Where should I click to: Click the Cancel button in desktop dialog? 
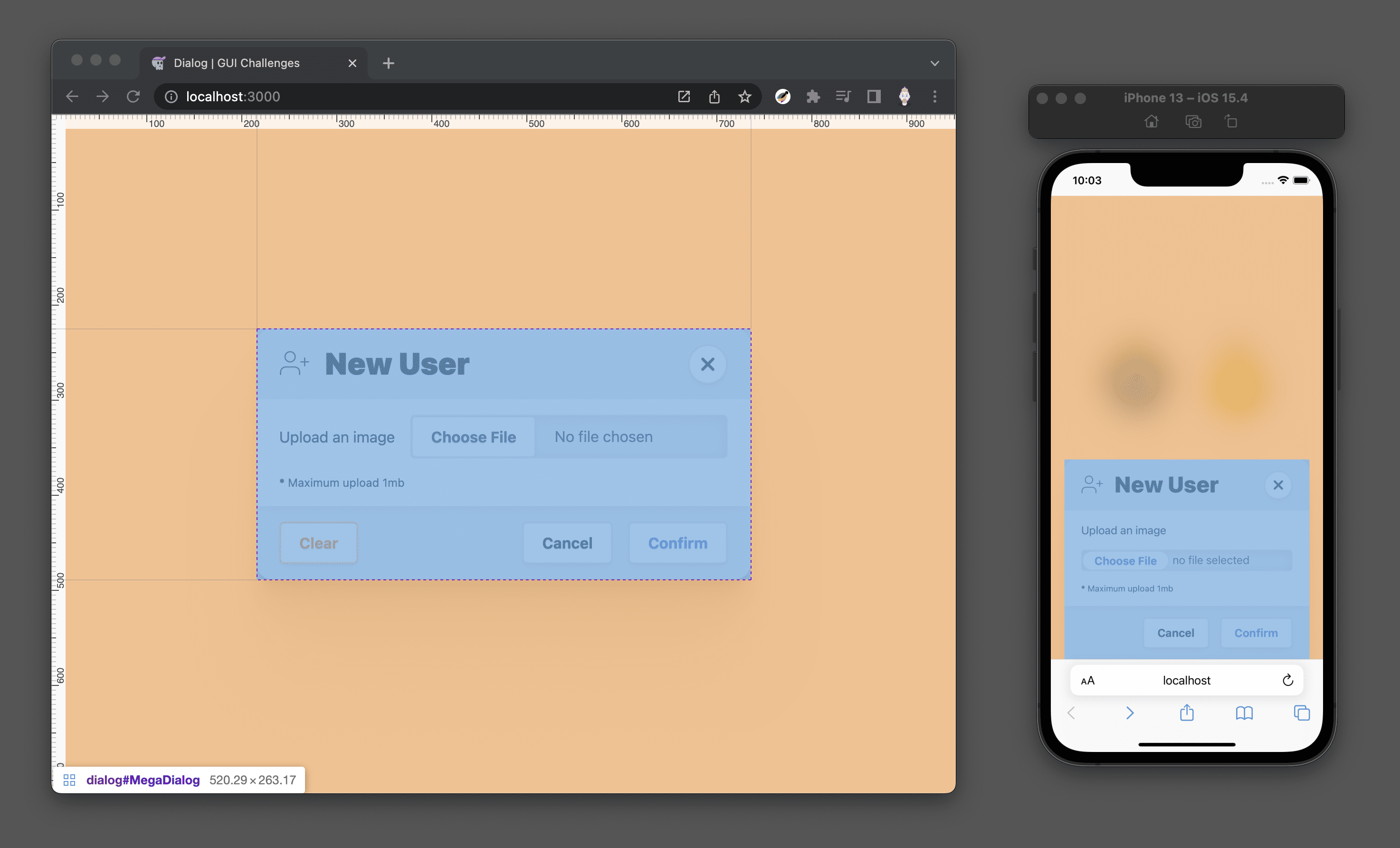click(568, 543)
